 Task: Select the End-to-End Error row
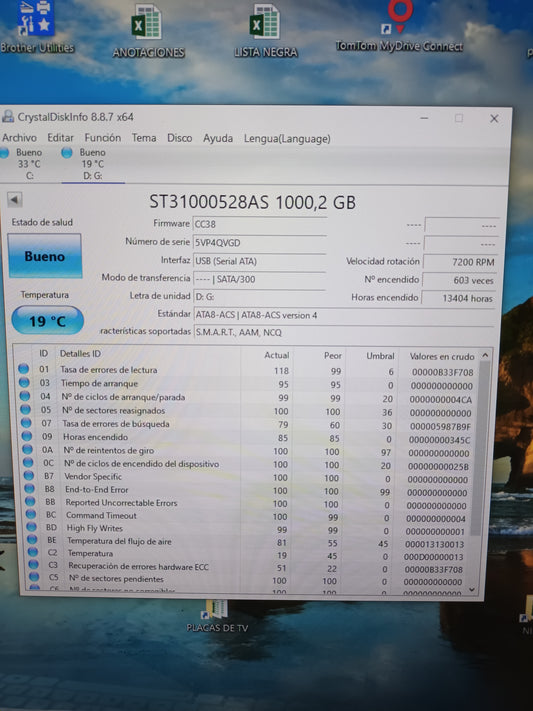(246, 490)
